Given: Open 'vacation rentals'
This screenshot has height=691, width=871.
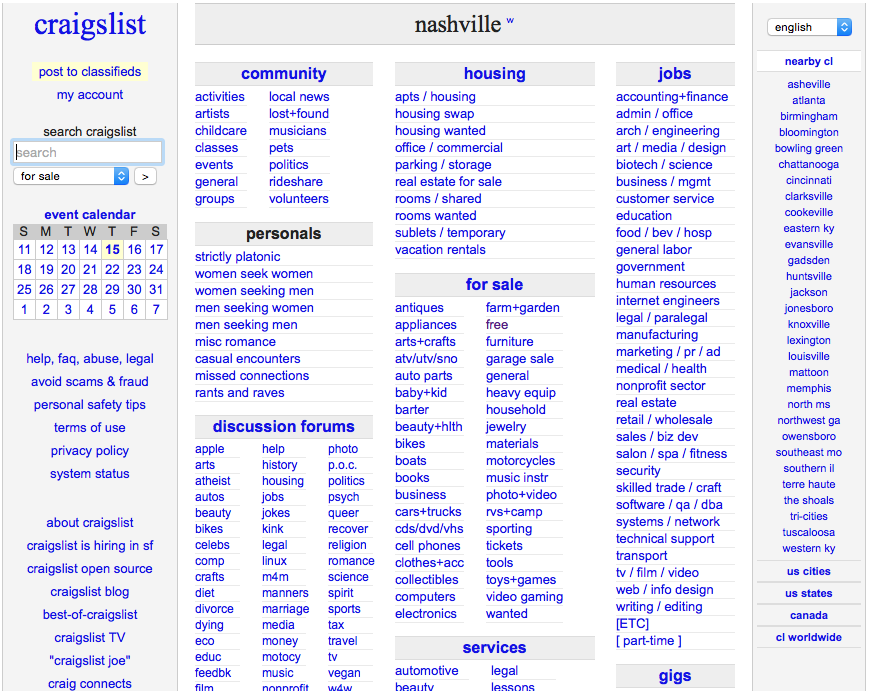Looking at the screenshot, I should pos(440,250).
